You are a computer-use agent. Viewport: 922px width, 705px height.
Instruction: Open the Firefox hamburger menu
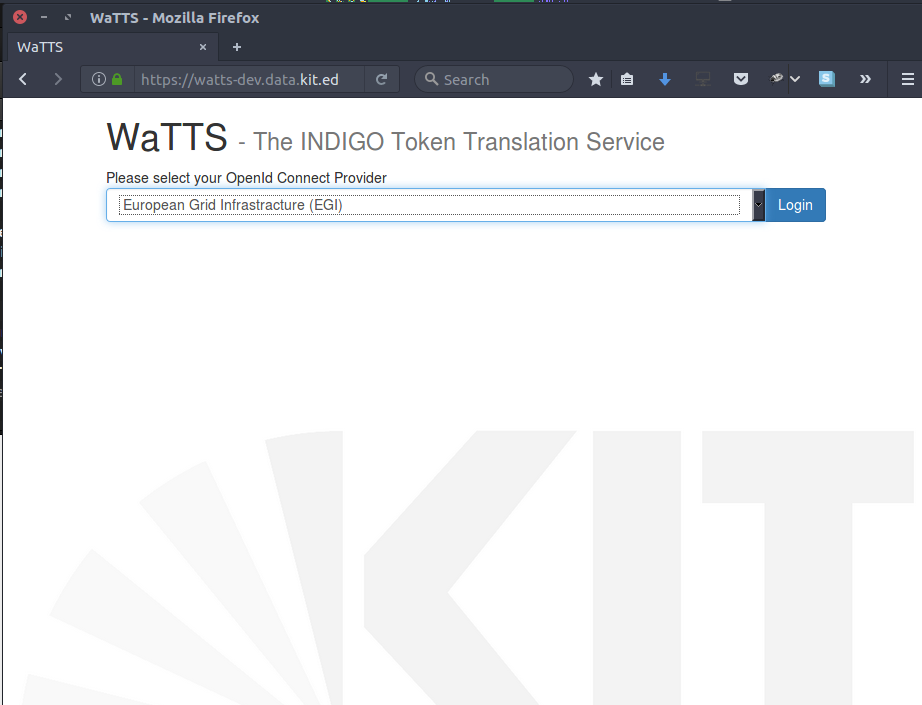pos(907,79)
